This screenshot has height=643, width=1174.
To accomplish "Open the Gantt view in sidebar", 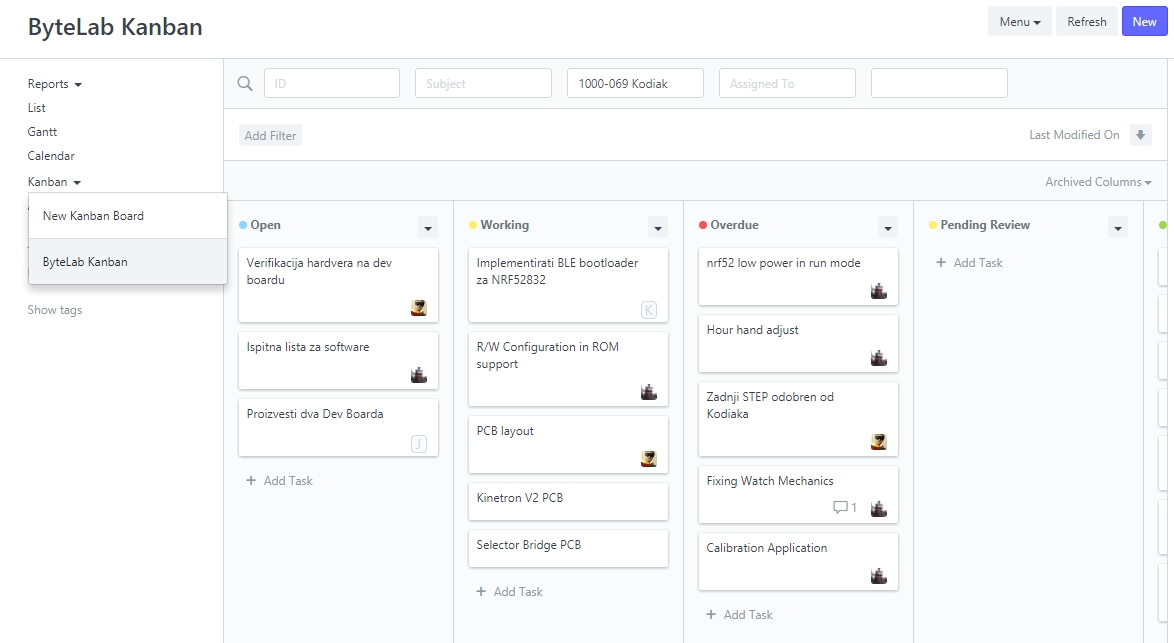I will [42, 132].
